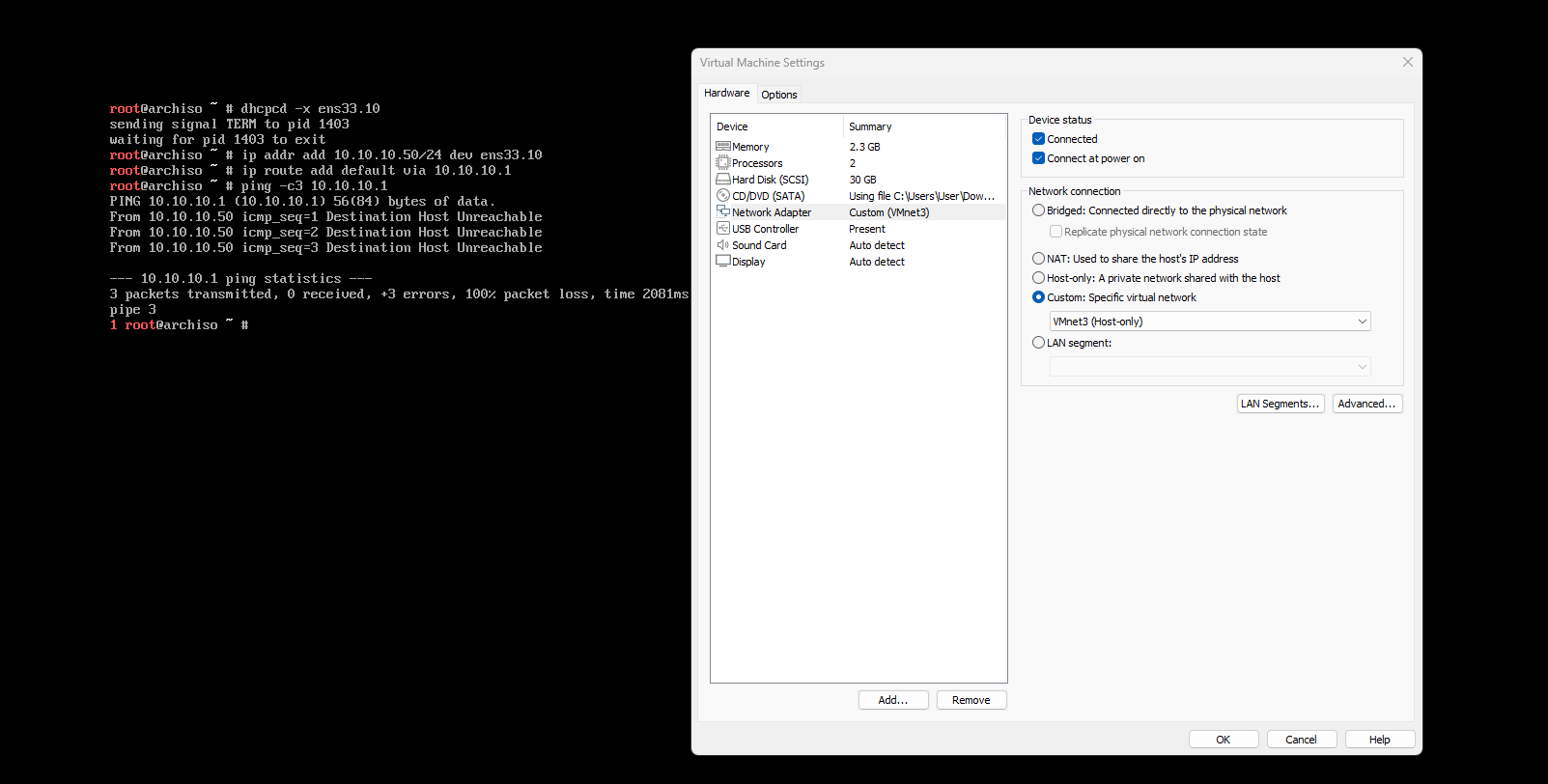
Task: Click the PING 10.10.10.1 bytes of data line
Action: pos(302,202)
